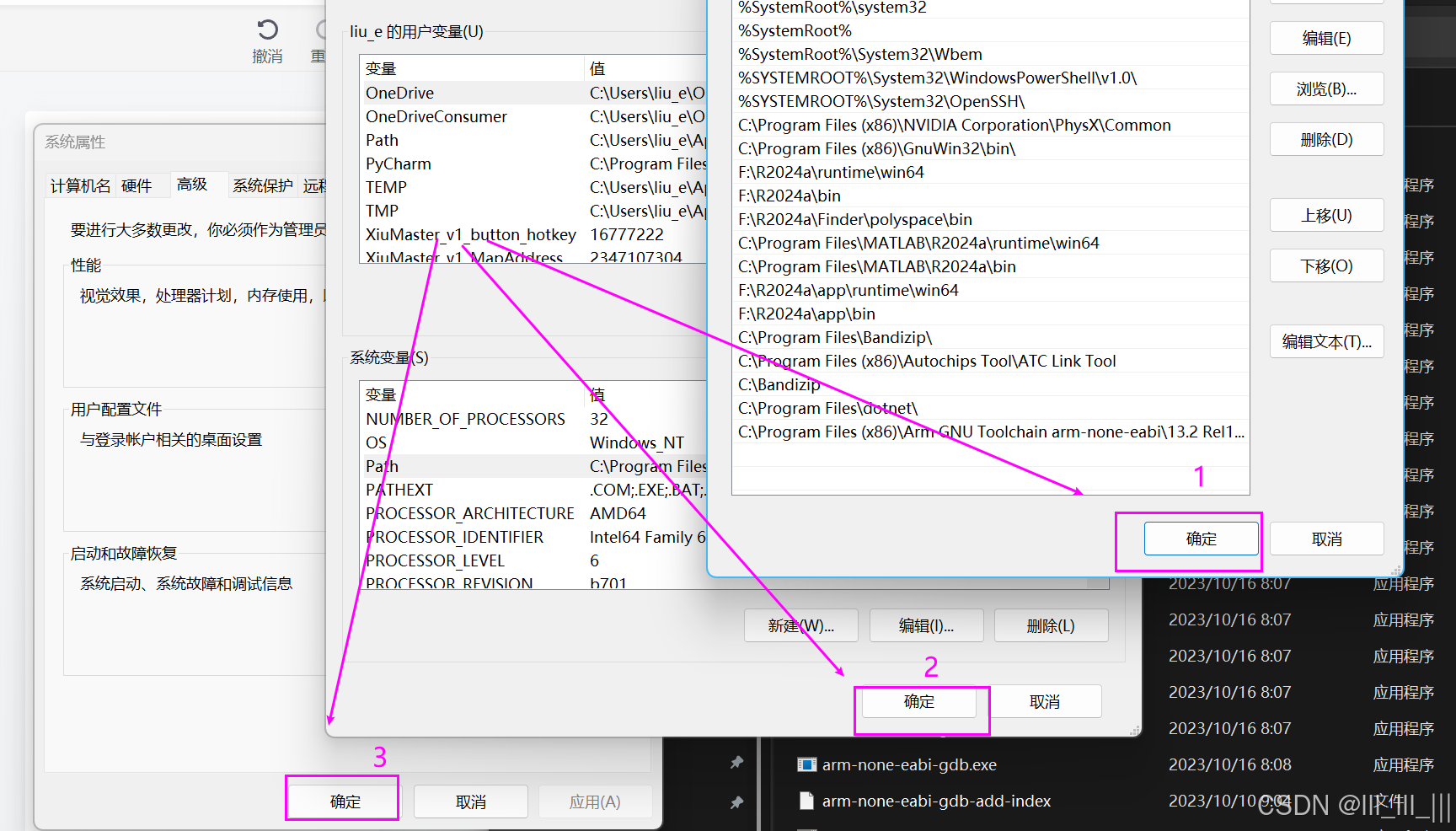Delete selected path entry with 删除(D)
The height and width of the screenshot is (831, 1456).
[1326, 139]
